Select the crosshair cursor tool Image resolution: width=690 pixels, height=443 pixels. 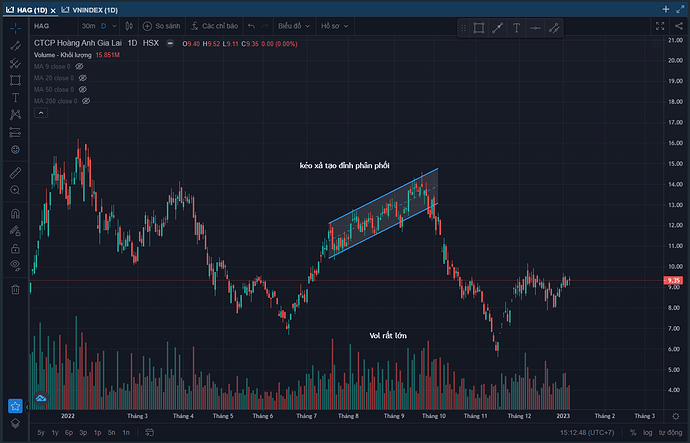click(x=15, y=29)
